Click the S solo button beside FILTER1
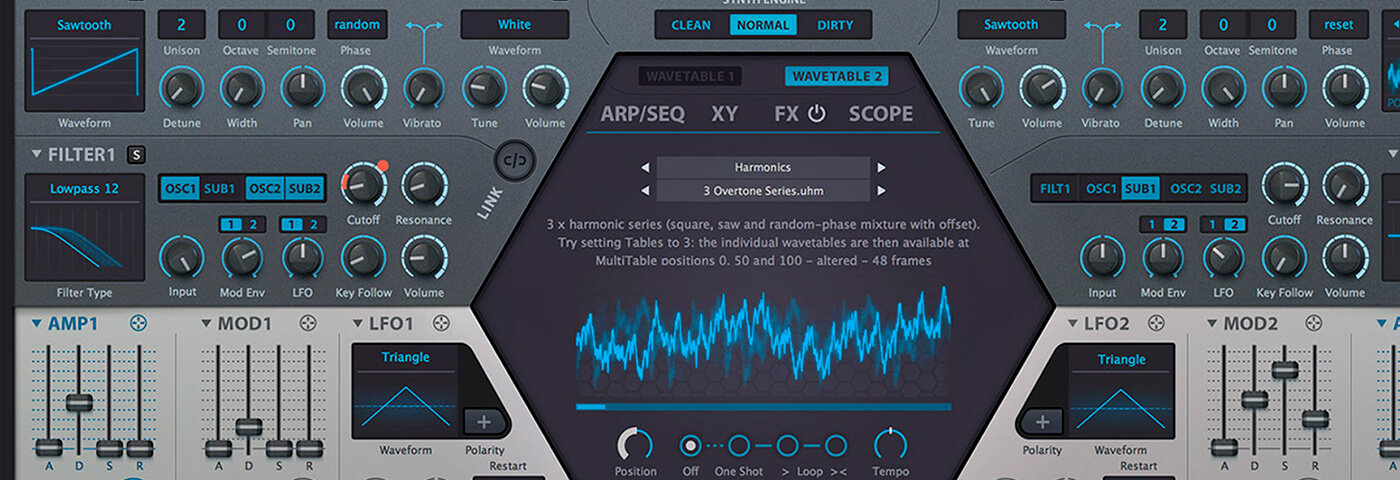The image size is (1400, 480). (136, 154)
